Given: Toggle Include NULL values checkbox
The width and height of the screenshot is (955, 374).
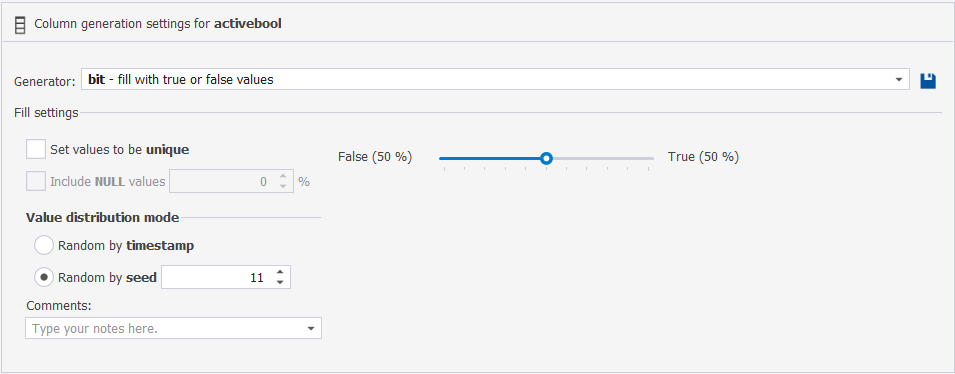Looking at the screenshot, I should point(36,181).
